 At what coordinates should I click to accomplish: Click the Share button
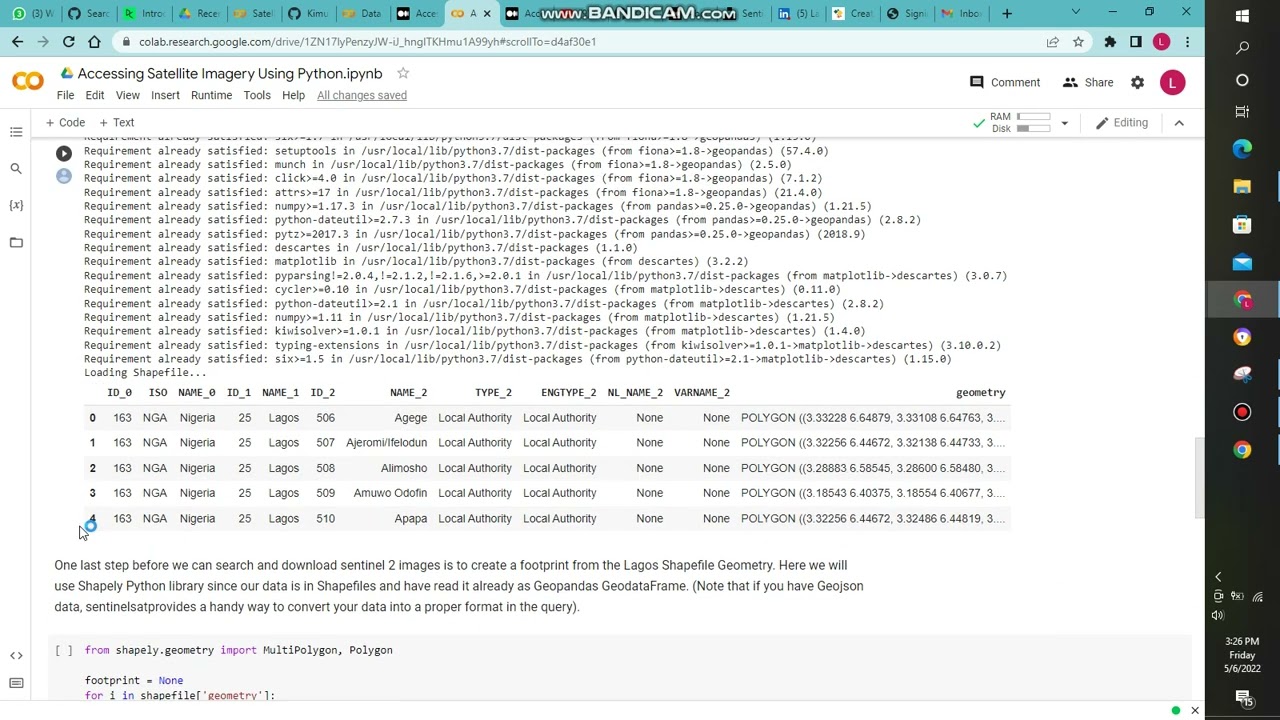[1088, 82]
